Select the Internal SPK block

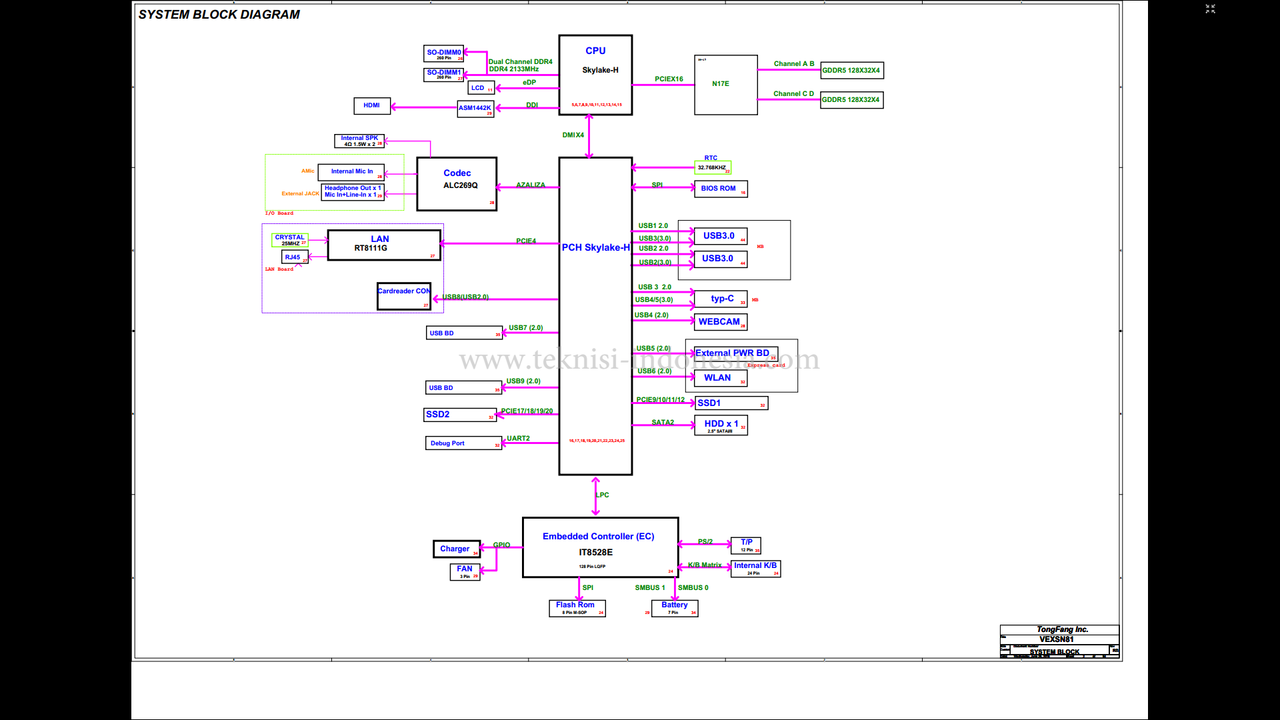point(360,141)
